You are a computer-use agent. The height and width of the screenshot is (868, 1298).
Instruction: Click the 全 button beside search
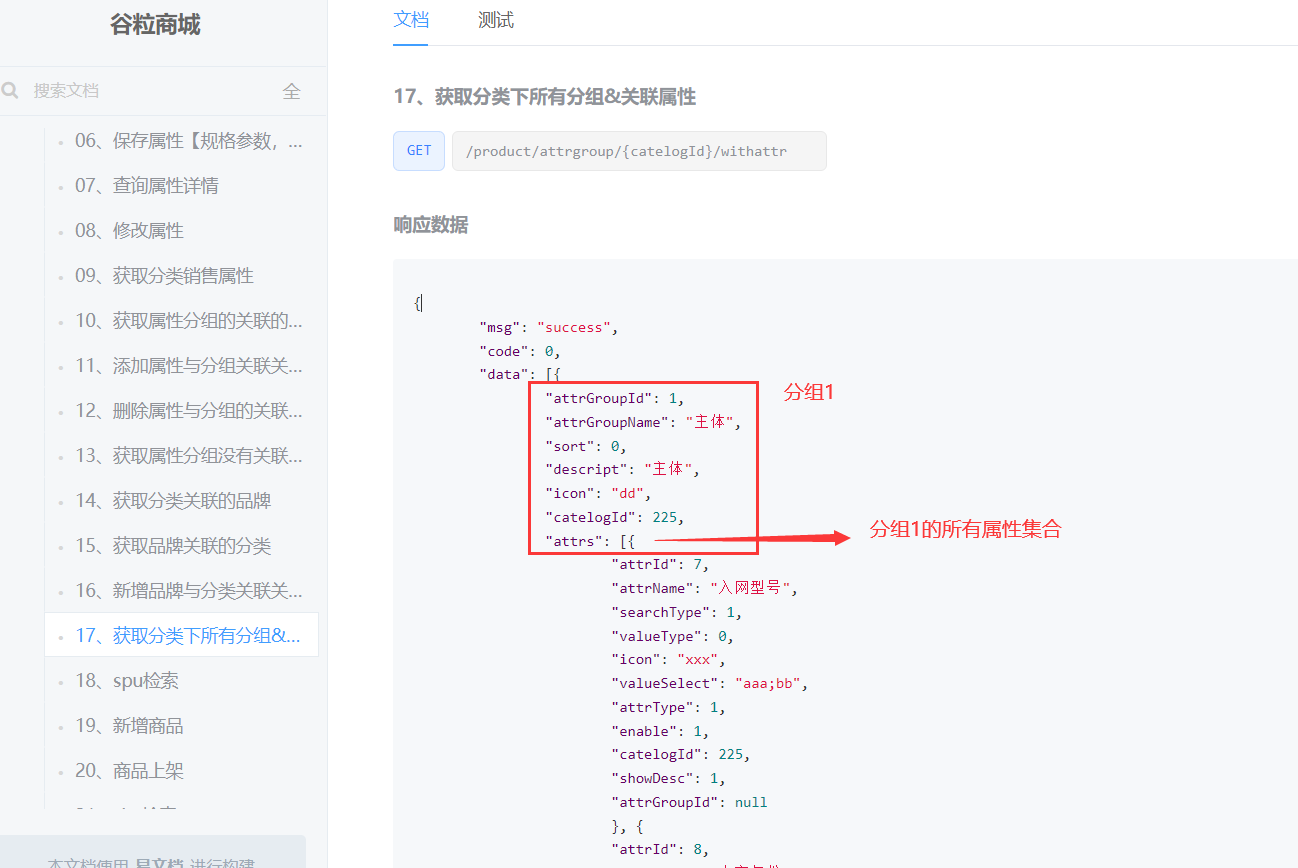[291, 91]
